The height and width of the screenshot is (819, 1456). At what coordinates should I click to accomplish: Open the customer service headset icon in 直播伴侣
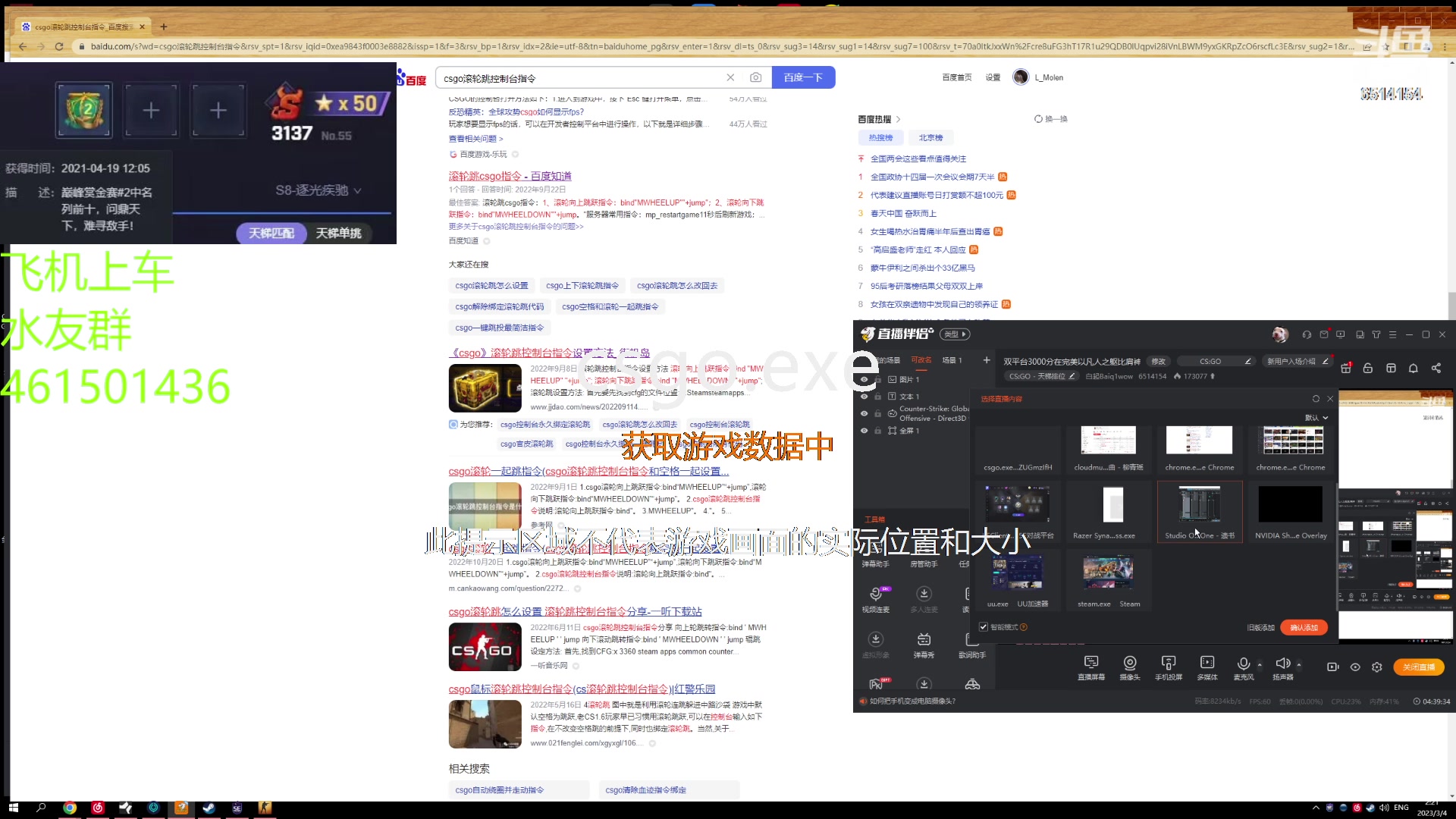(1307, 334)
